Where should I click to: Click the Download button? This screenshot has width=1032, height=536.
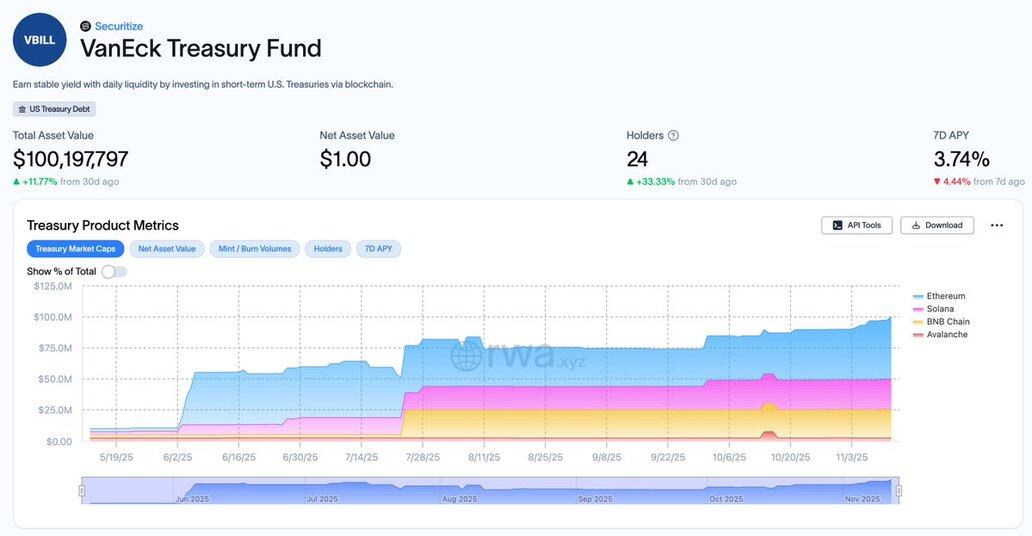(x=937, y=225)
